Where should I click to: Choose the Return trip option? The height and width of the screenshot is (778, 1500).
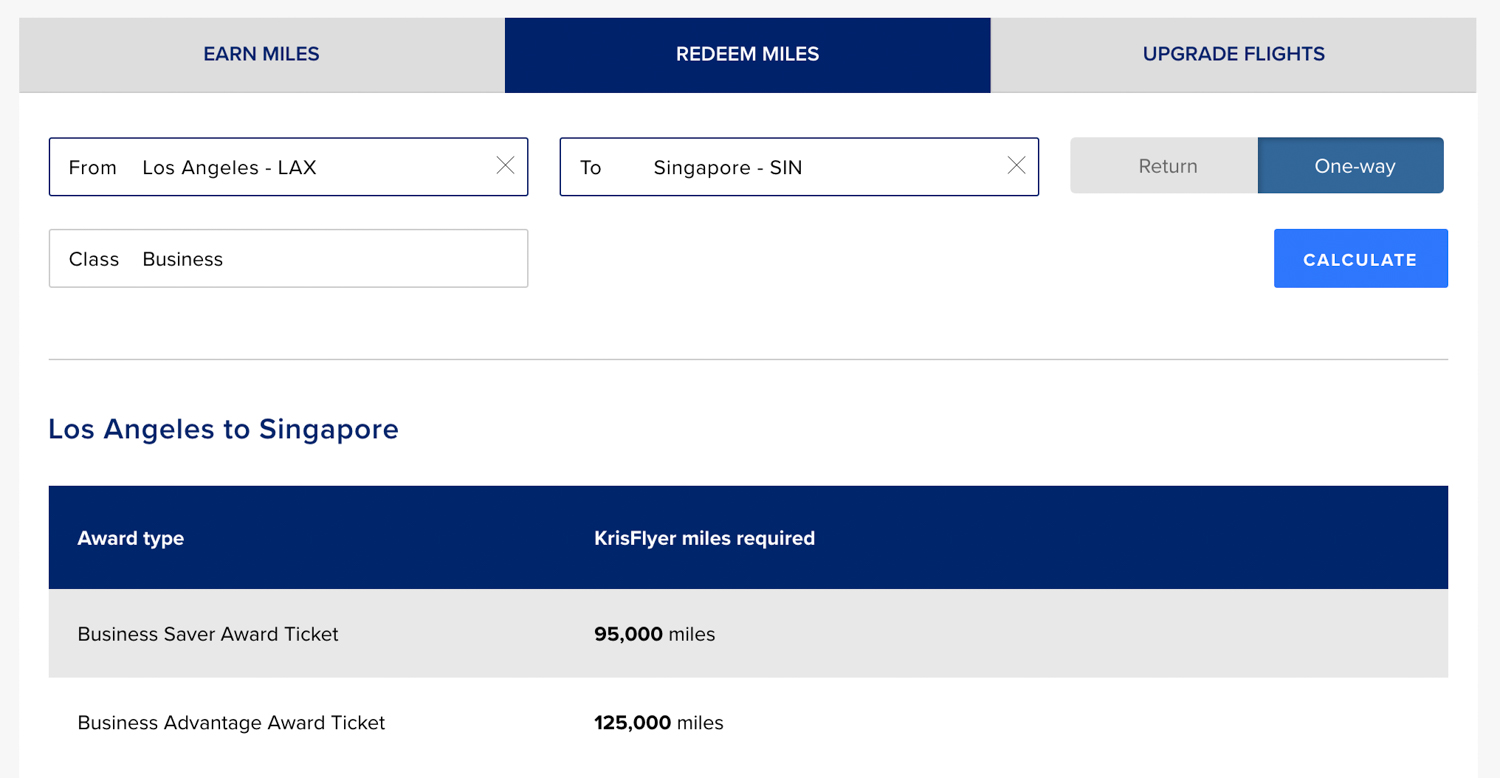click(x=1165, y=166)
